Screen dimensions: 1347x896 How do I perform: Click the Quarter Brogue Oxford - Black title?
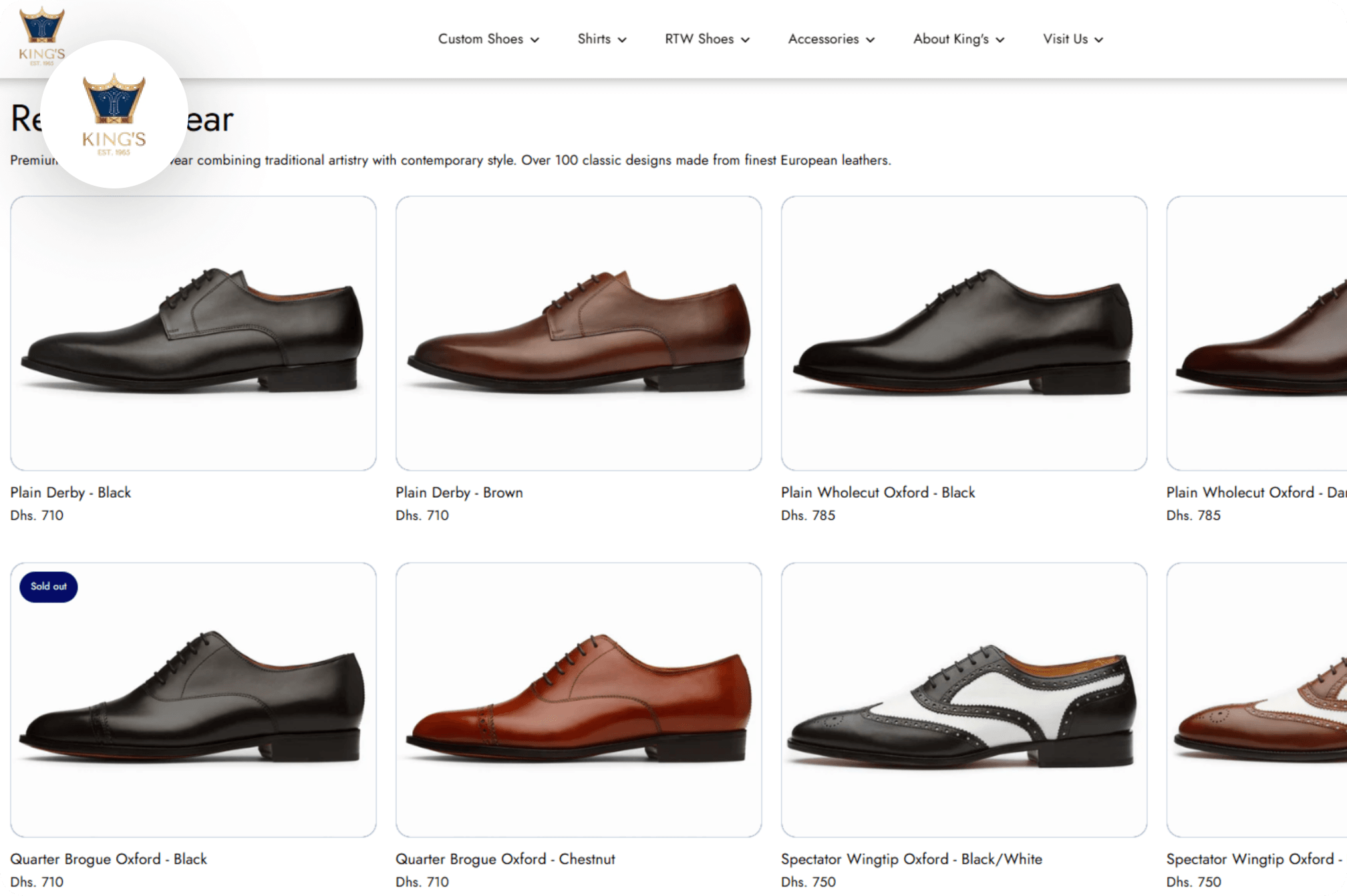[x=108, y=859]
